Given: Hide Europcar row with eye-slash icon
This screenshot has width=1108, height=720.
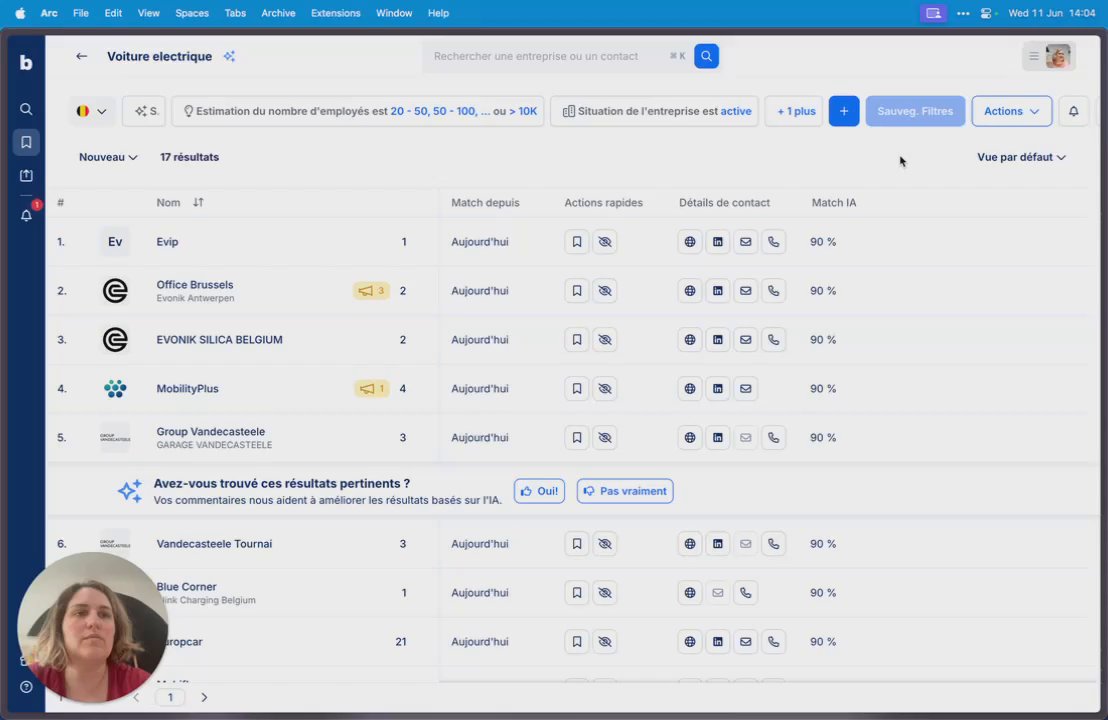Looking at the screenshot, I should [605, 642].
